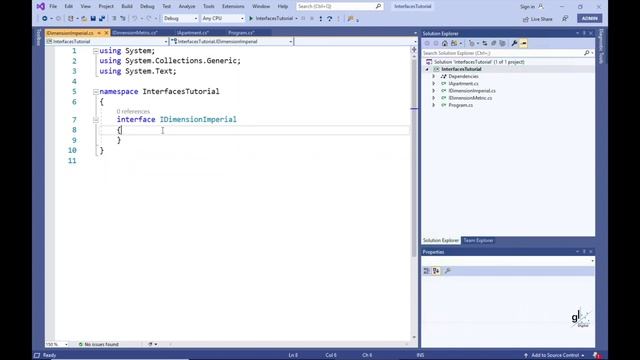The width and height of the screenshot is (640, 360).
Task: Expand the Dependencies node
Action: coord(433,76)
